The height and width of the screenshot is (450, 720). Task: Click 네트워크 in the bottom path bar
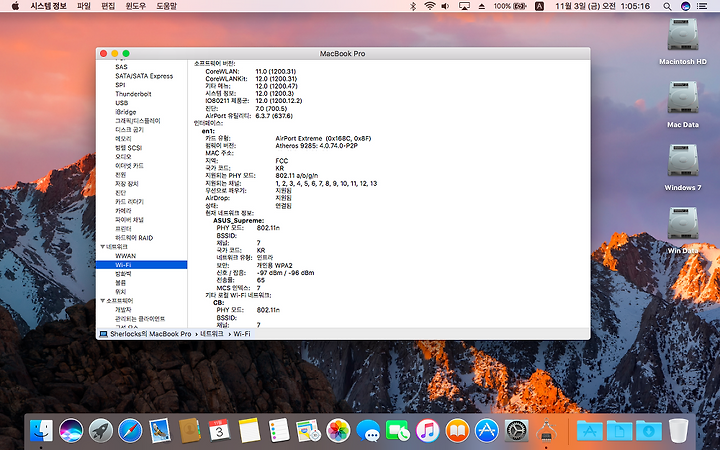(x=212, y=334)
